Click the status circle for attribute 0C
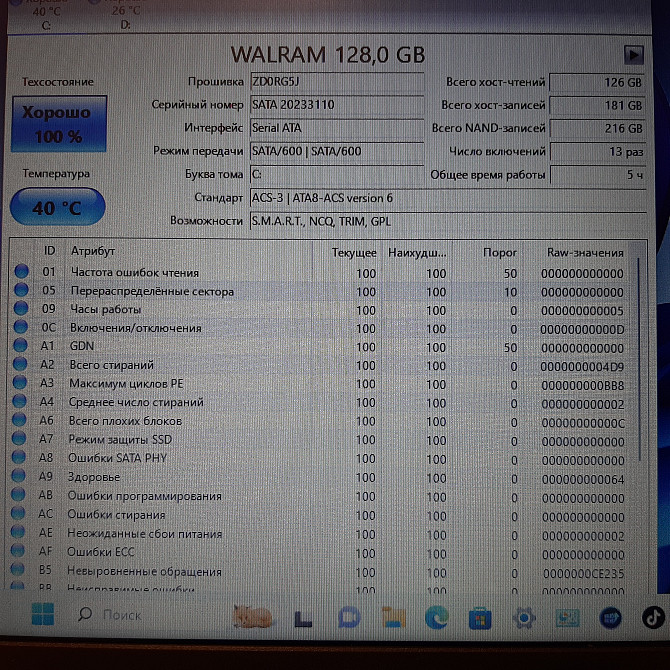This screenshot has width=670, height=670. [21, 327]
